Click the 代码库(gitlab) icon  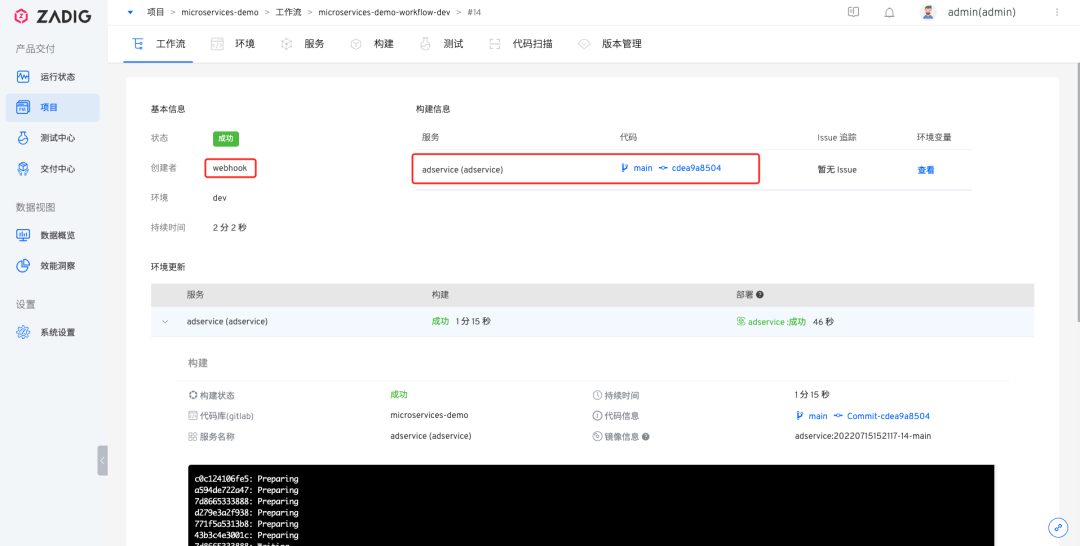click(193, 416)
